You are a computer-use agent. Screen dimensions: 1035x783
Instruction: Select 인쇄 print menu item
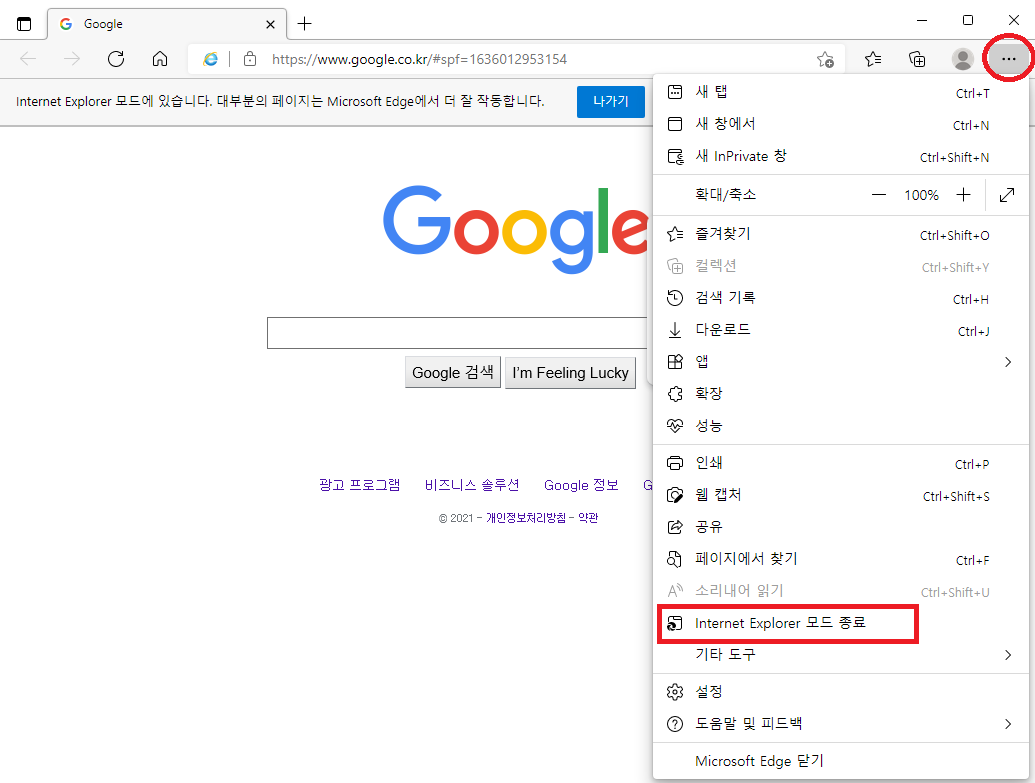tap(840, 463)
